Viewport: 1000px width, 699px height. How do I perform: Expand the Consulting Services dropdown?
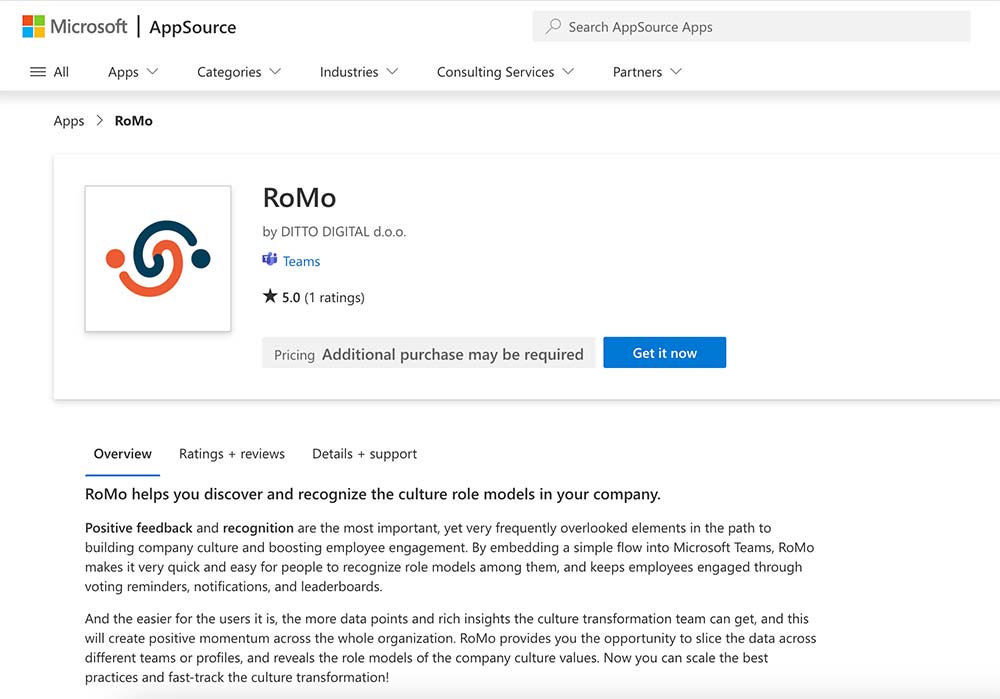pyautogui.click(x=505, y=72)
